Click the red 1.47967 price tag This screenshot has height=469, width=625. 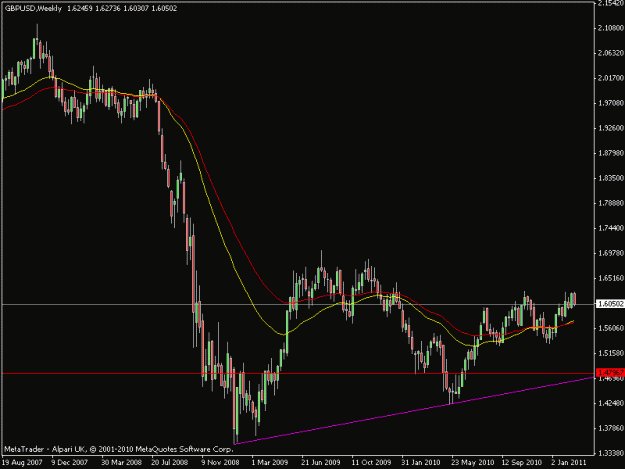tap(610, 373)
